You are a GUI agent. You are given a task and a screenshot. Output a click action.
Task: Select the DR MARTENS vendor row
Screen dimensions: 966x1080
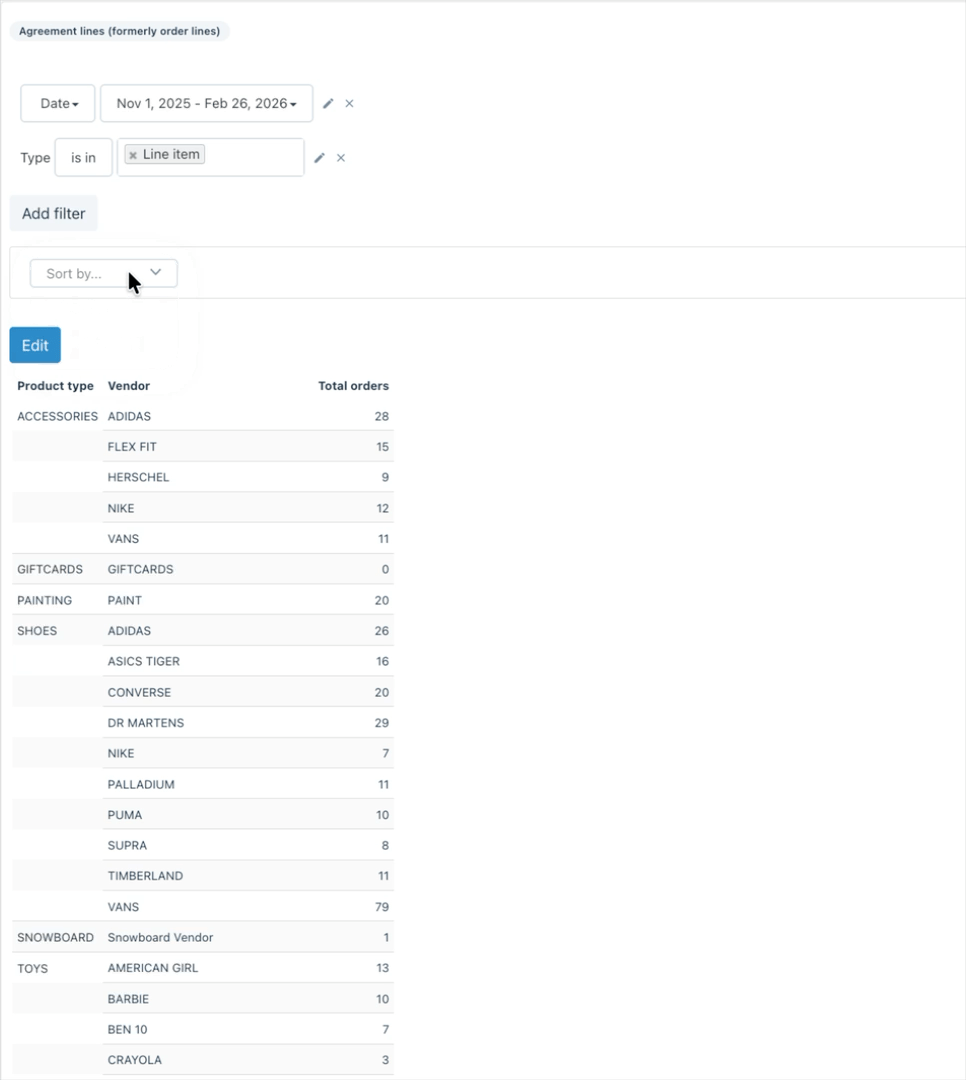[x=248, y=723]
